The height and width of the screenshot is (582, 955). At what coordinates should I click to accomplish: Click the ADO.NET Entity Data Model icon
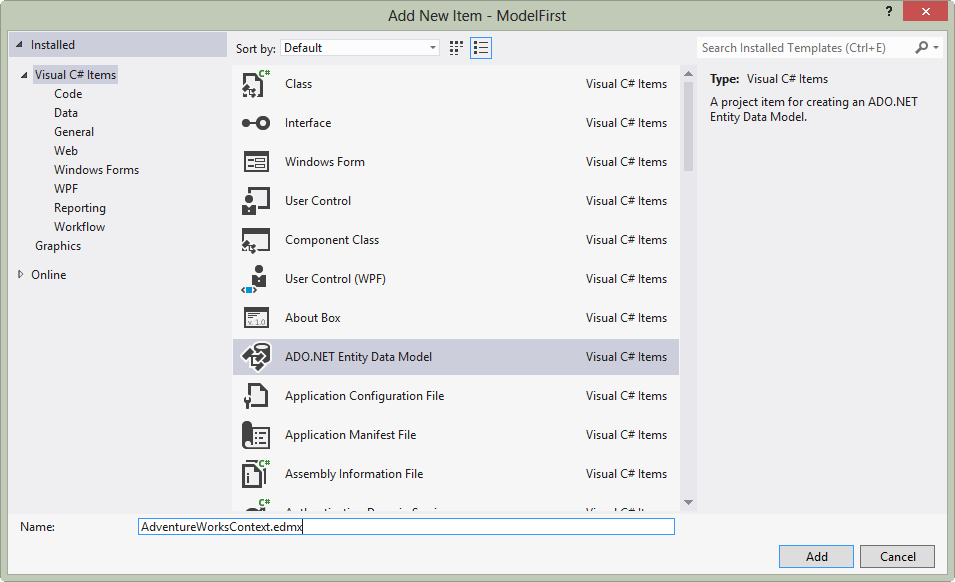pos(256,357)
